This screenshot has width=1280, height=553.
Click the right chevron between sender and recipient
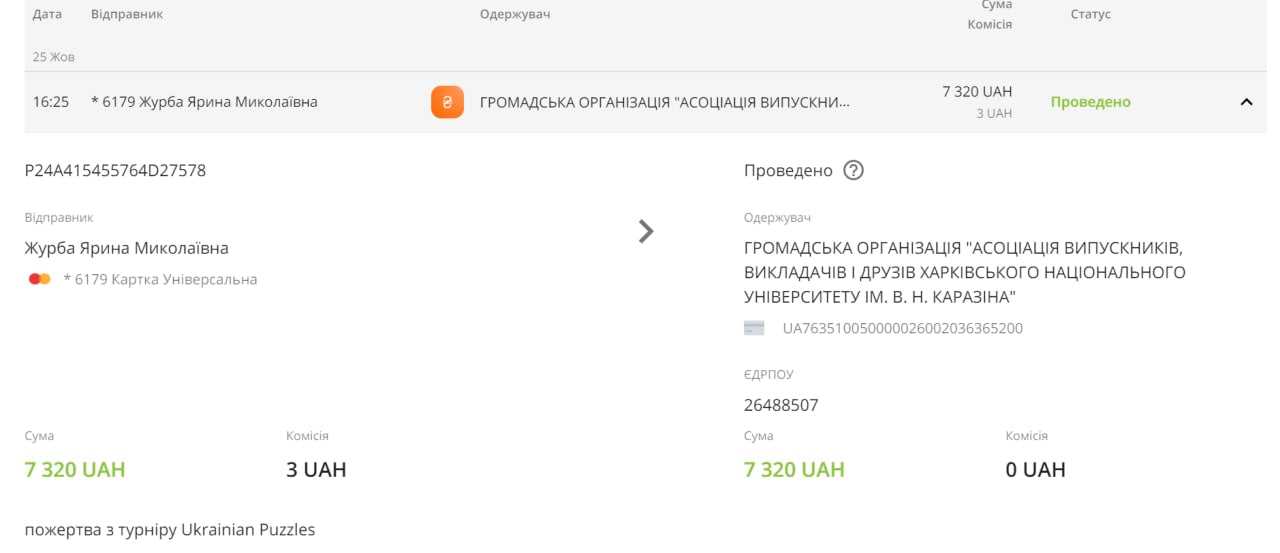[646, 231]
